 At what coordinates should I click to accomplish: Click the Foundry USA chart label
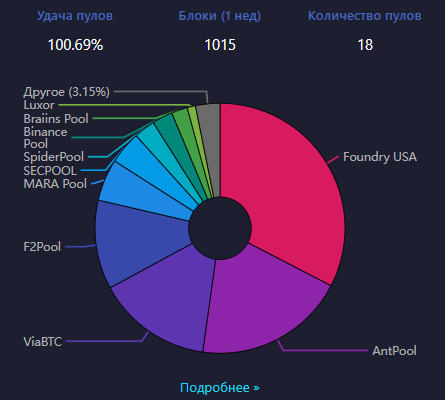tap(380, 157)
